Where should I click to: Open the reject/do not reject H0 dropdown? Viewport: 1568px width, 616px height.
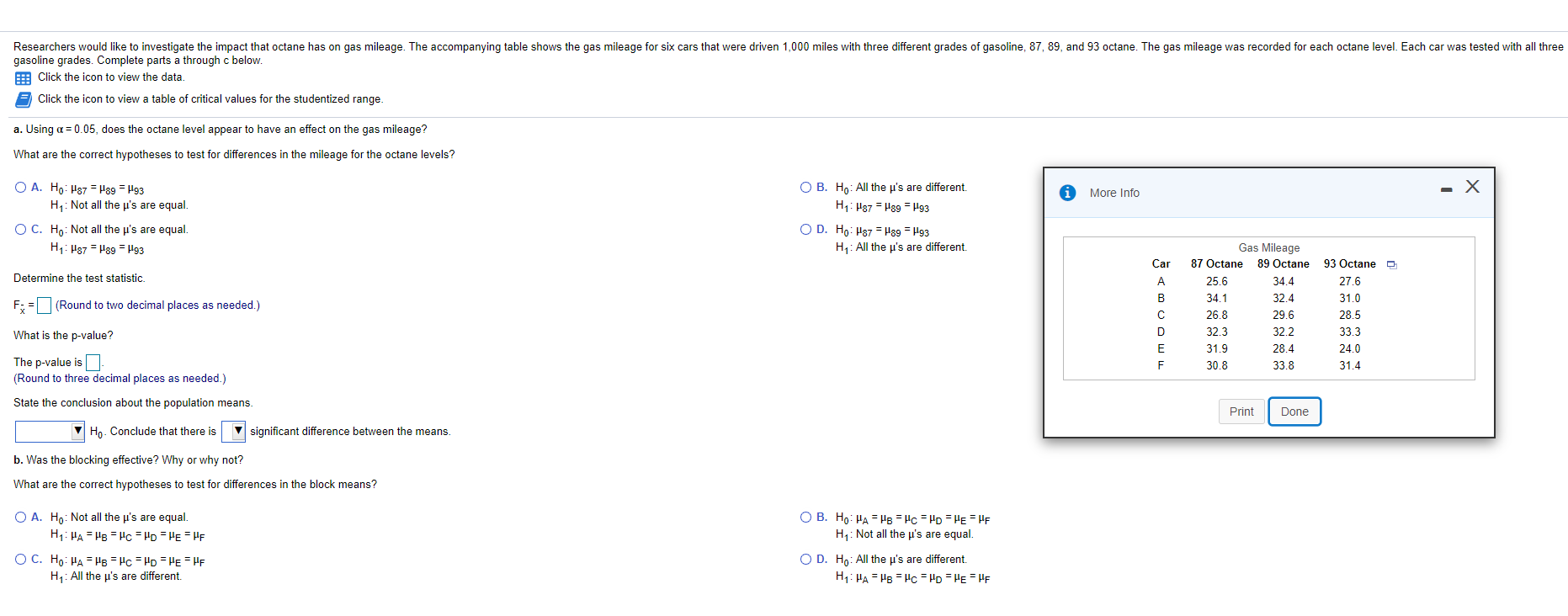(x=50, y=432)
